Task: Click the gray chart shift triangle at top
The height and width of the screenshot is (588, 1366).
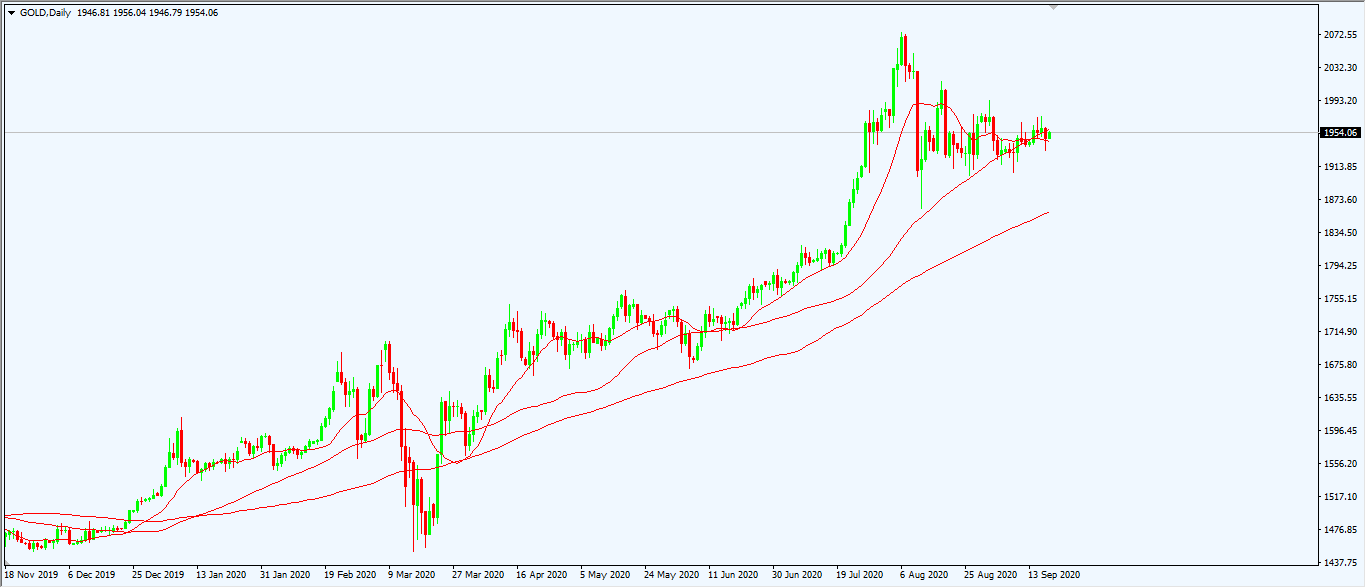Action: click(1053, 6)
